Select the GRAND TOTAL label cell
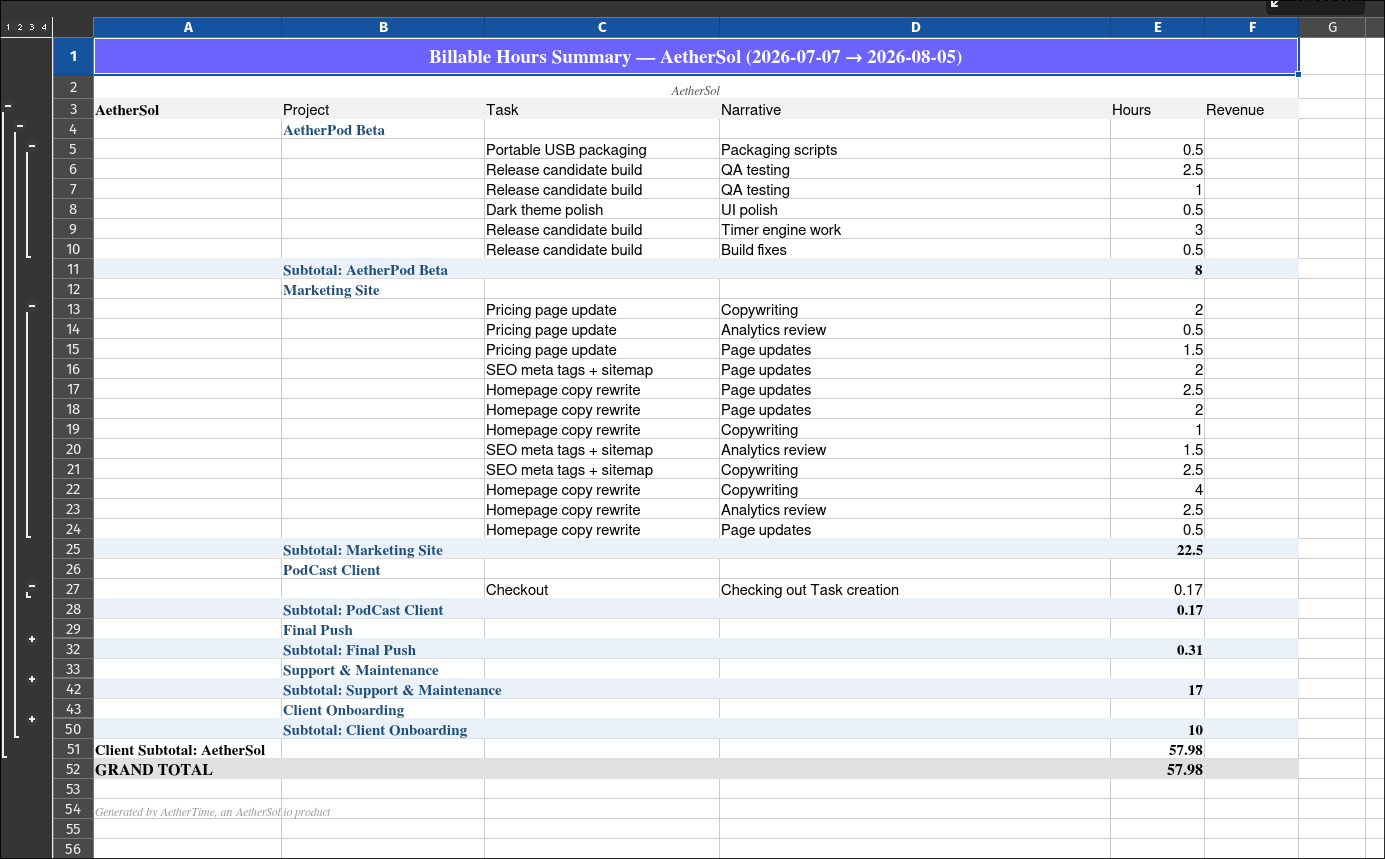The width and height of the screenshot is (1385, 859). (x=188, y=770)
